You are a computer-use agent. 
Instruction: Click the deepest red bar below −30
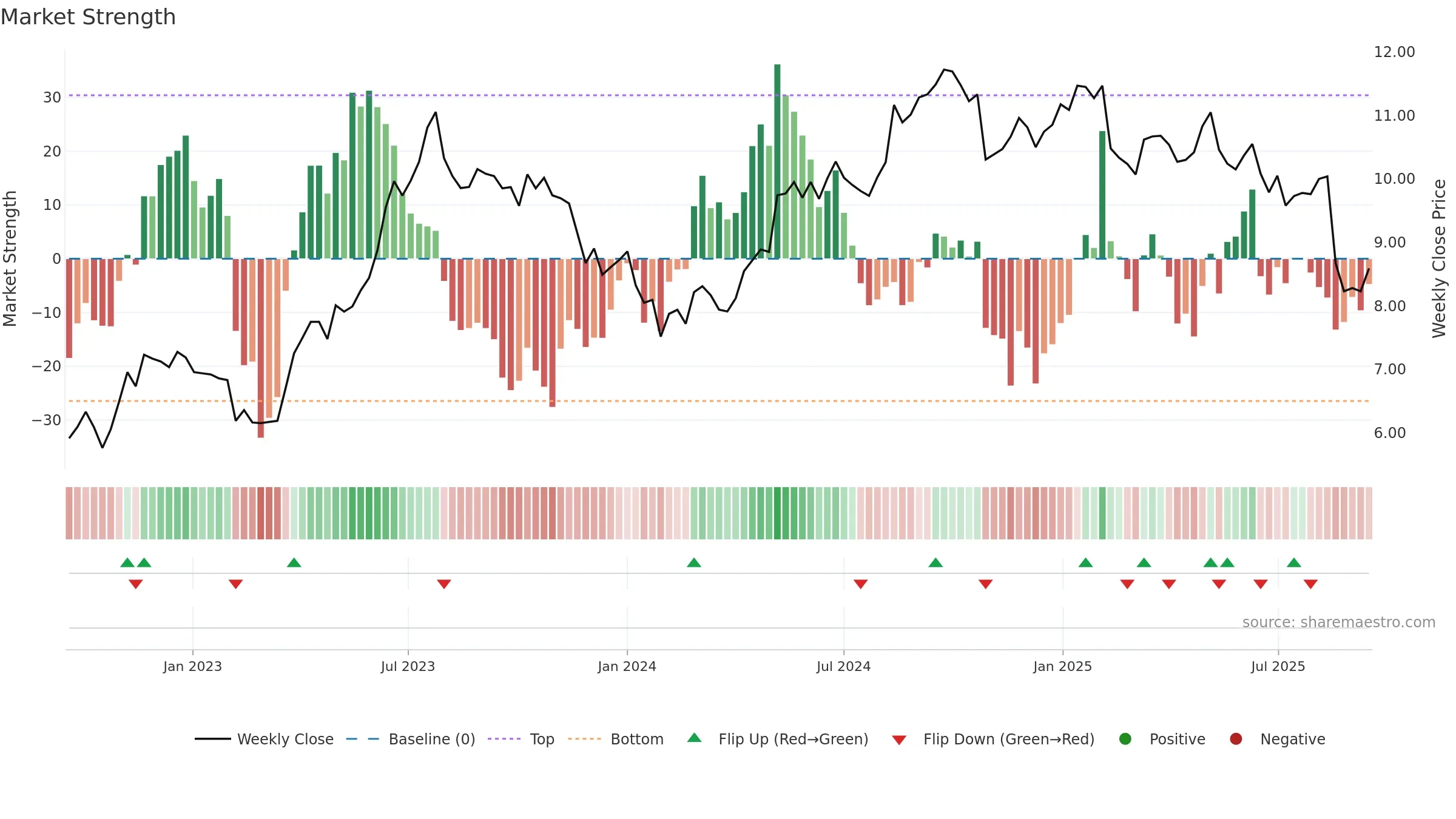point(261,348)
